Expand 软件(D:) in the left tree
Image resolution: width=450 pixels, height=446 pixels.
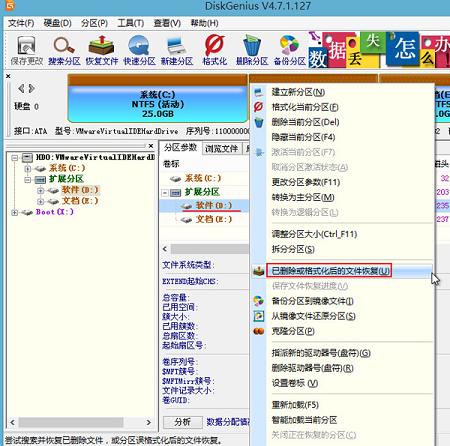pyautogui.click(x=41, y=191)
